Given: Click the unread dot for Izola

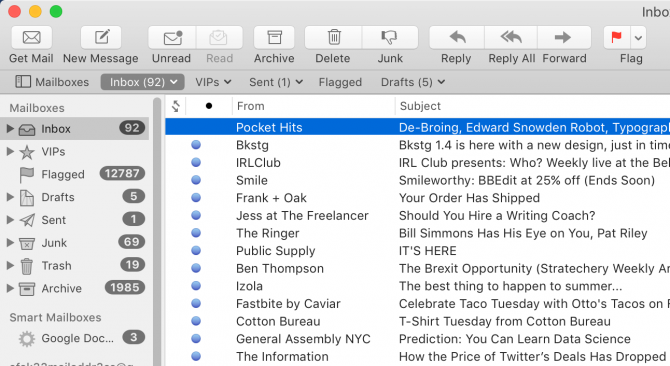Looking at the screenshot, I should (196, 286).
